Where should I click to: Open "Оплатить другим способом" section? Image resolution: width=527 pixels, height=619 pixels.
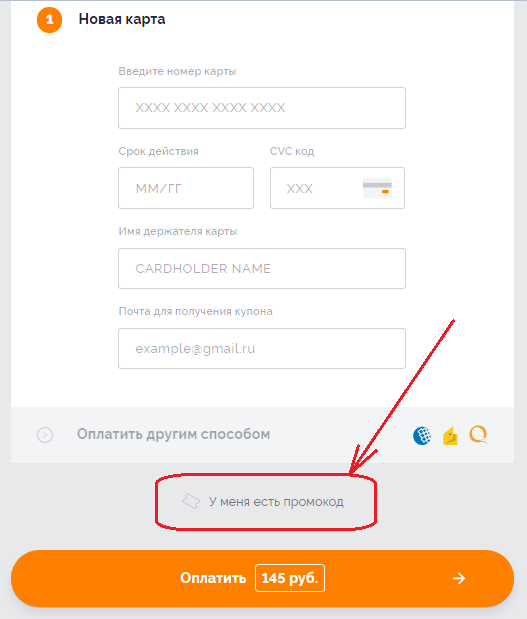pos(173,434)
